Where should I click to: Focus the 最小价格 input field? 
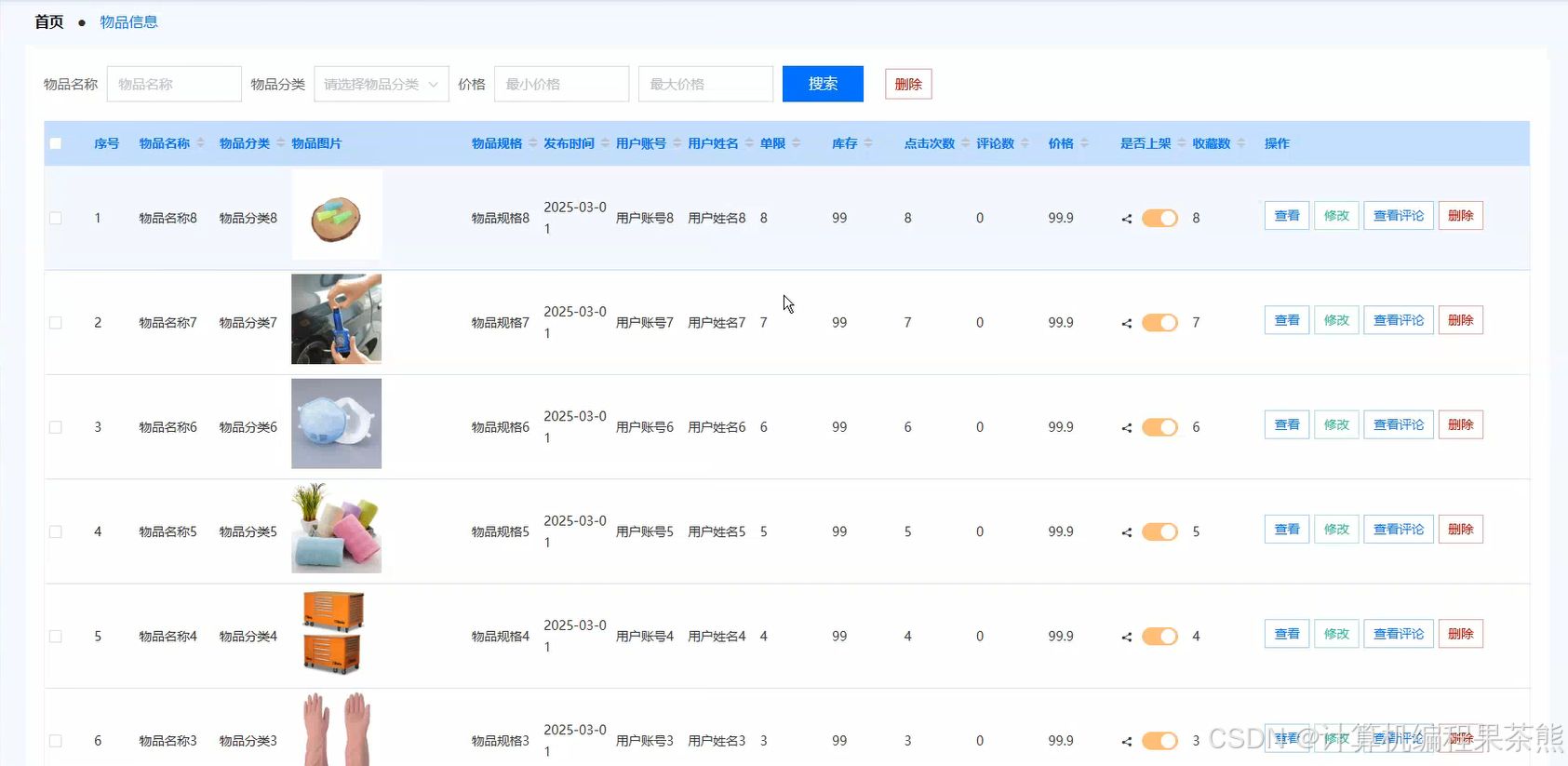click(562, 84)
